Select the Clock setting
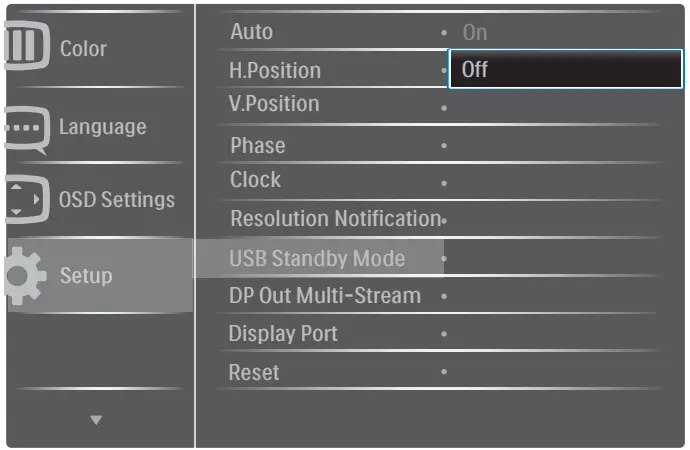Image resolution: width=690 pixels, height=450 pixels. (255, 180)
